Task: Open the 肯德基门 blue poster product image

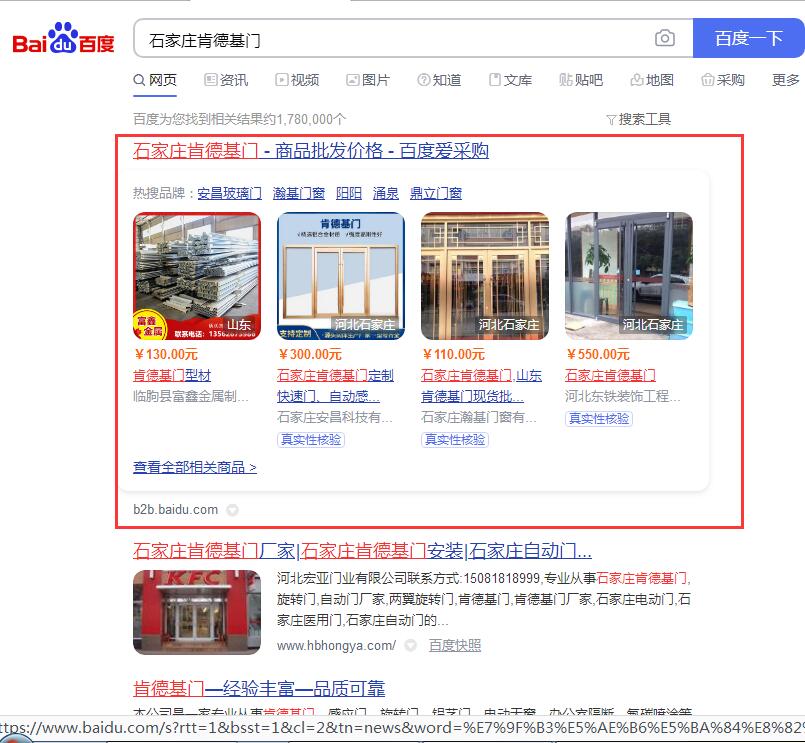Action: click(341, 276)
